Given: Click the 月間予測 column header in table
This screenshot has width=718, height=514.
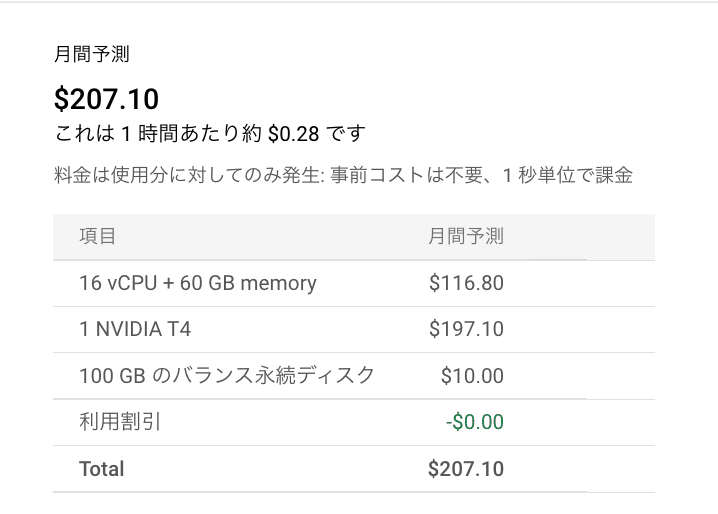Looking at the screenshot, I should coord(466,236).
